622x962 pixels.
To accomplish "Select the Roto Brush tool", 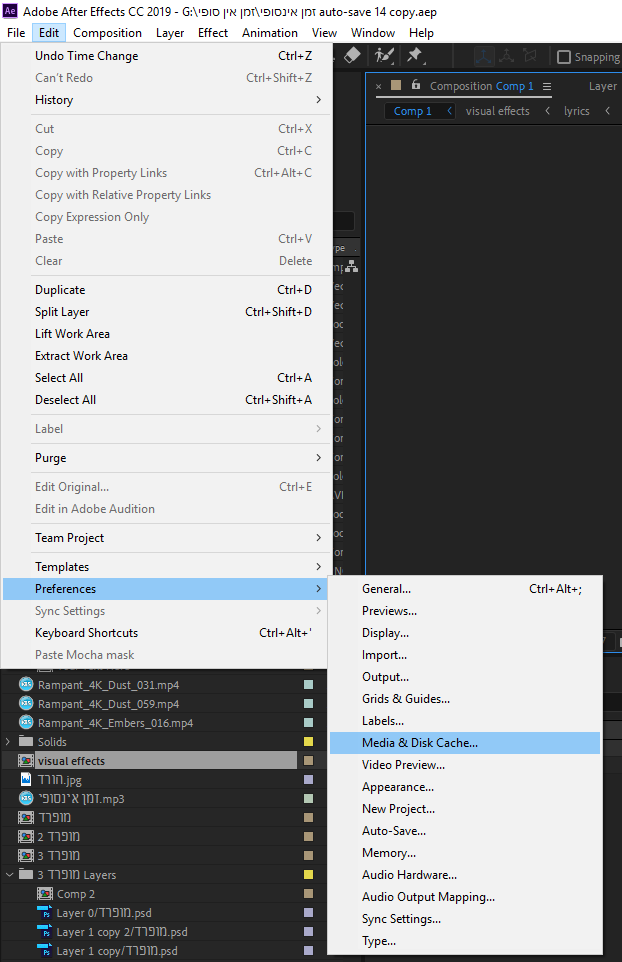I will 384,57.
